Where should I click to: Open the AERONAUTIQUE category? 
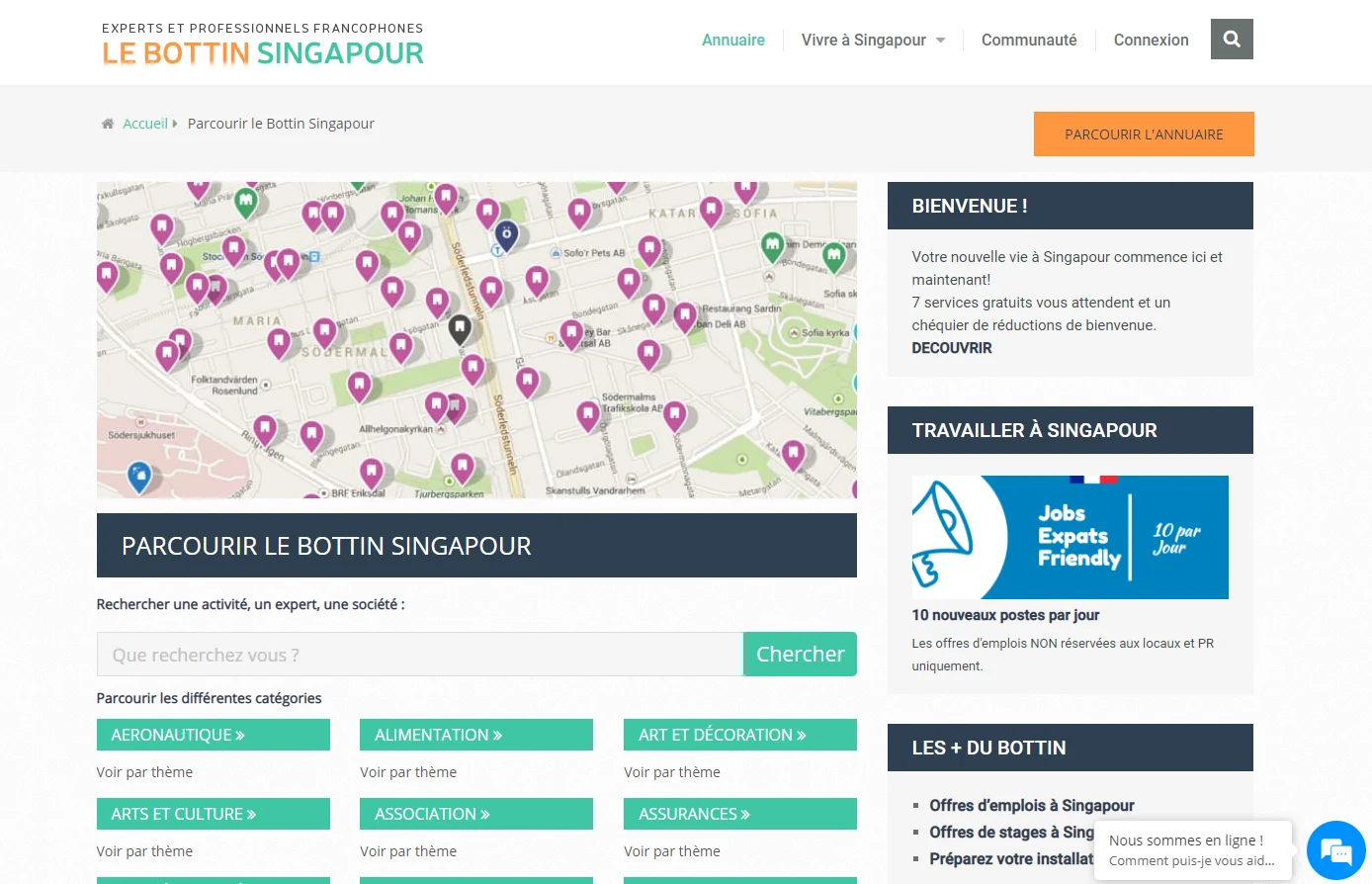pyautogui.click(x=214, y=735)
